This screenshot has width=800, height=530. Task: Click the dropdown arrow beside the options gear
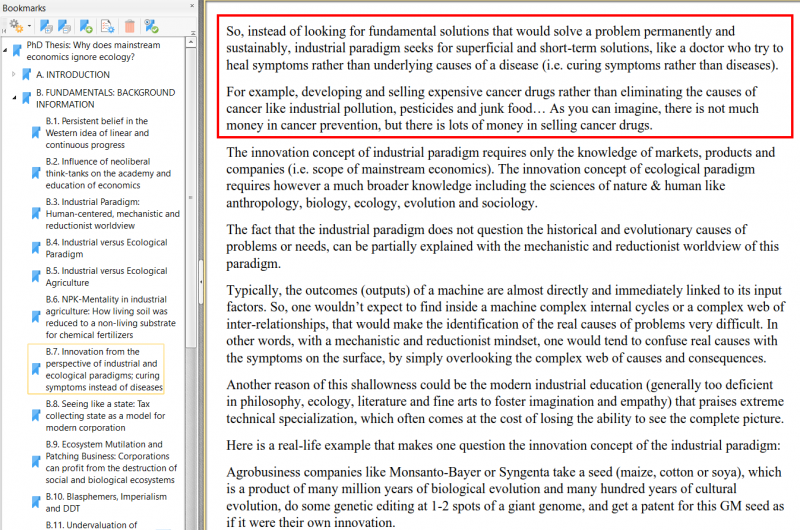click(x=29, y=26)
